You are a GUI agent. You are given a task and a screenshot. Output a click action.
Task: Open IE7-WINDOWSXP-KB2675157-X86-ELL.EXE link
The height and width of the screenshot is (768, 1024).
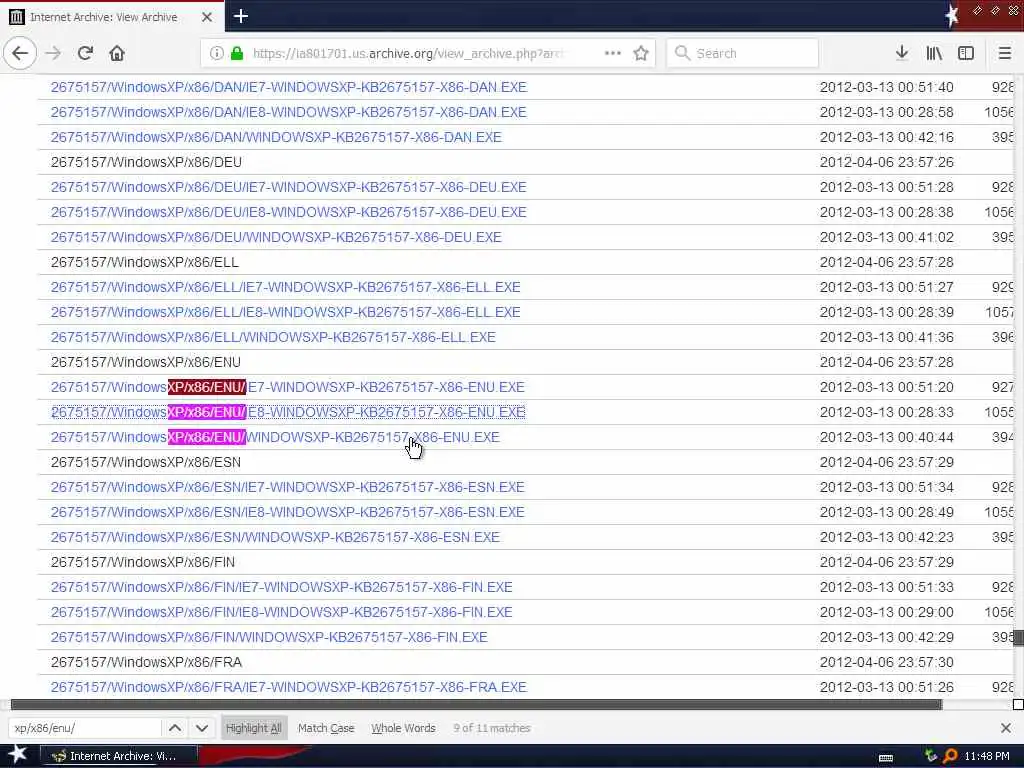[285, 287]
